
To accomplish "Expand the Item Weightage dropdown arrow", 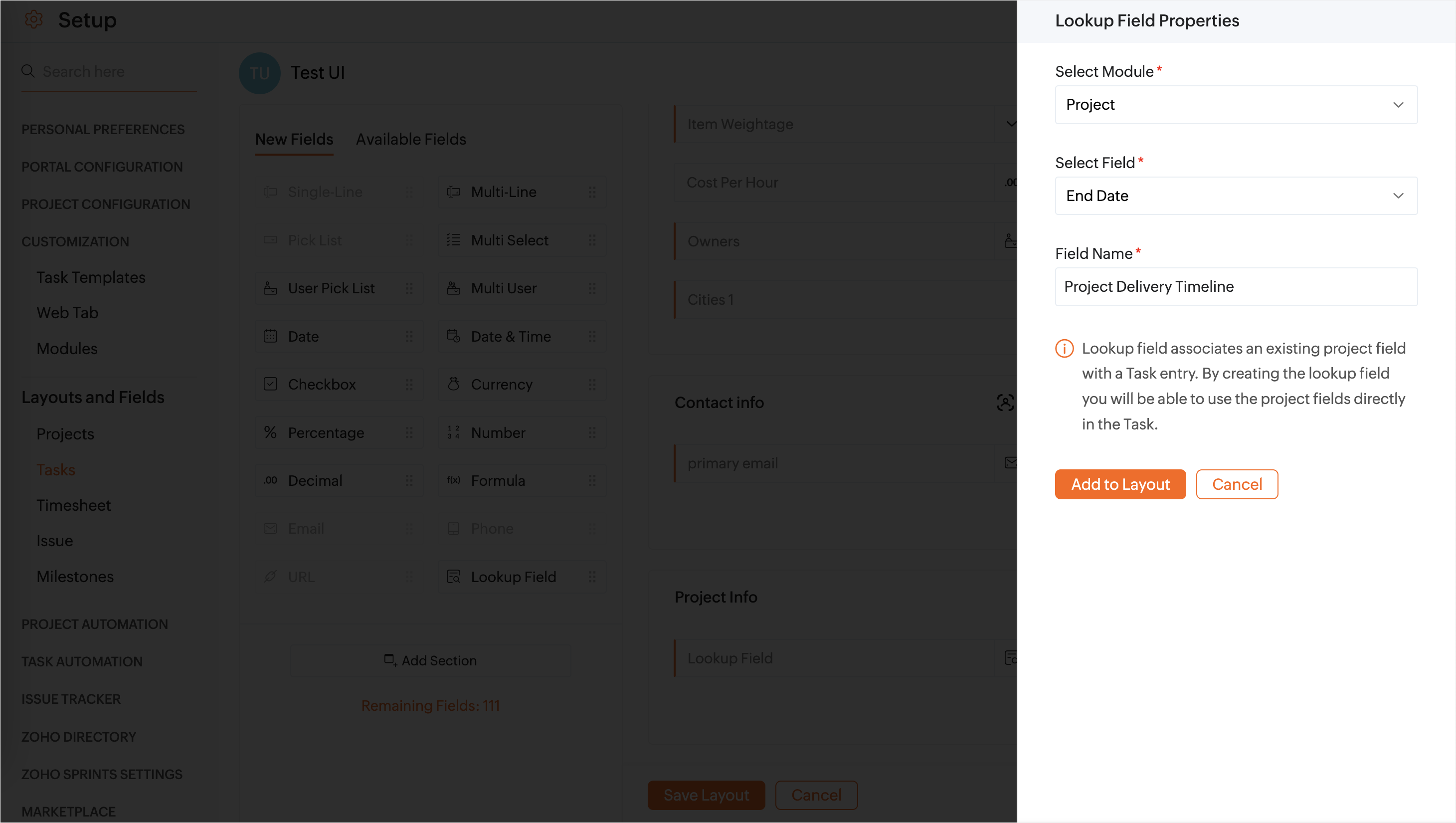I will pos(1011,124).
